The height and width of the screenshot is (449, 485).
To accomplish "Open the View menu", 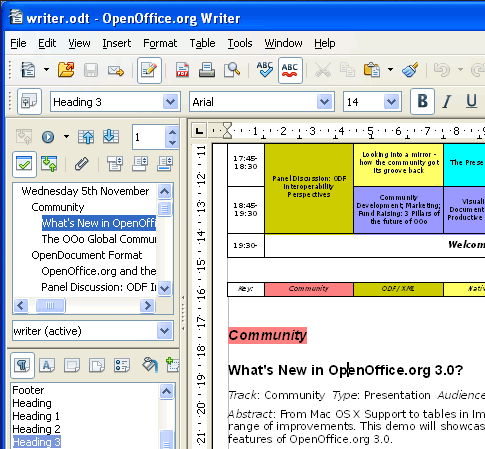I will (79, 43).
